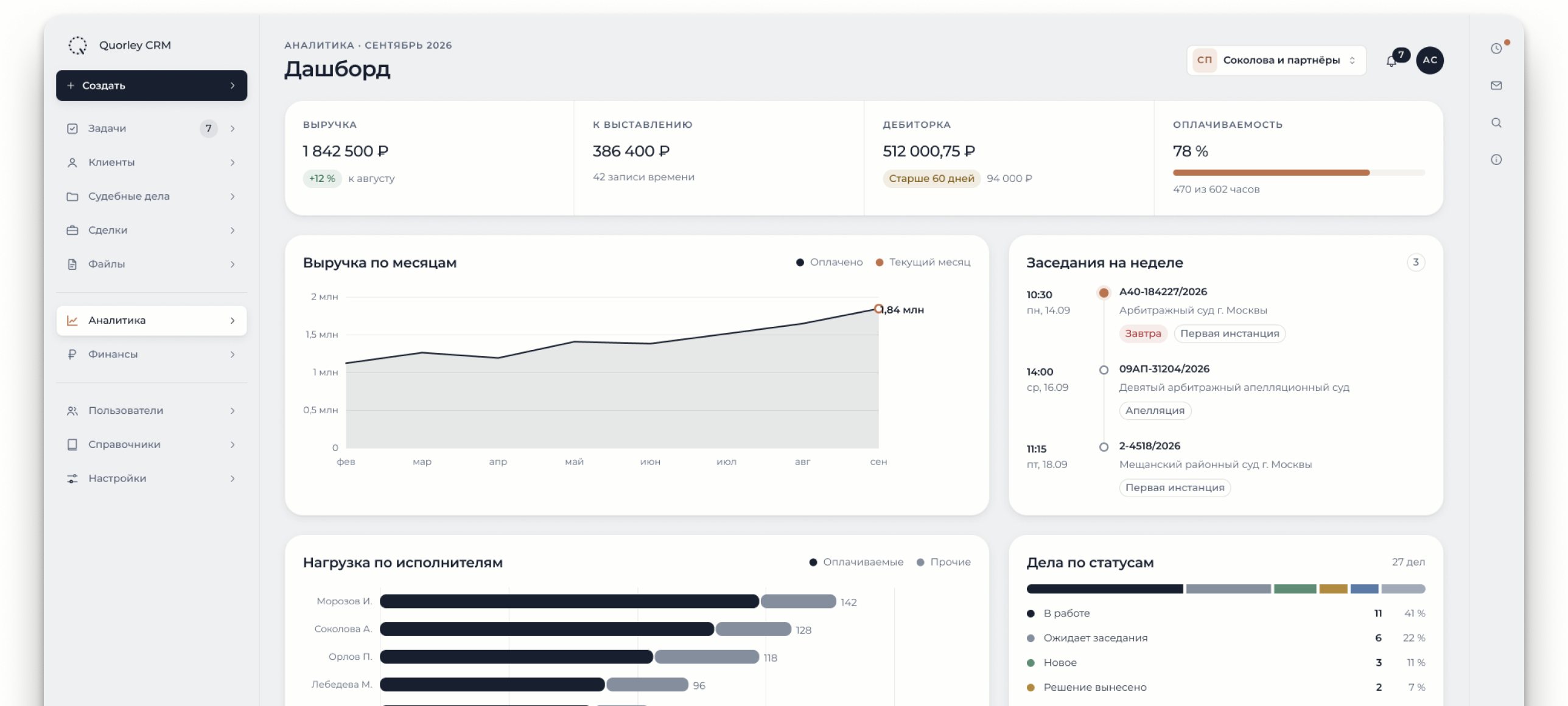Open the clock history icon in right rail
The width and height of the screenshot is (1568, 706).
(1496, 49)
